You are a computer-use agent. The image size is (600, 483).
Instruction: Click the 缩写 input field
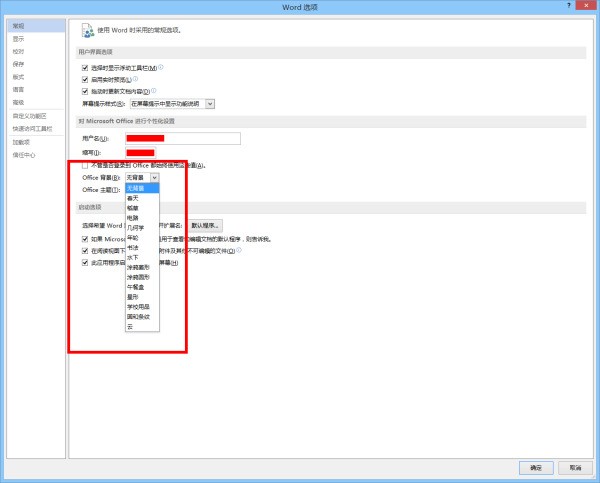pyautogui.click(x=140, y=153)
